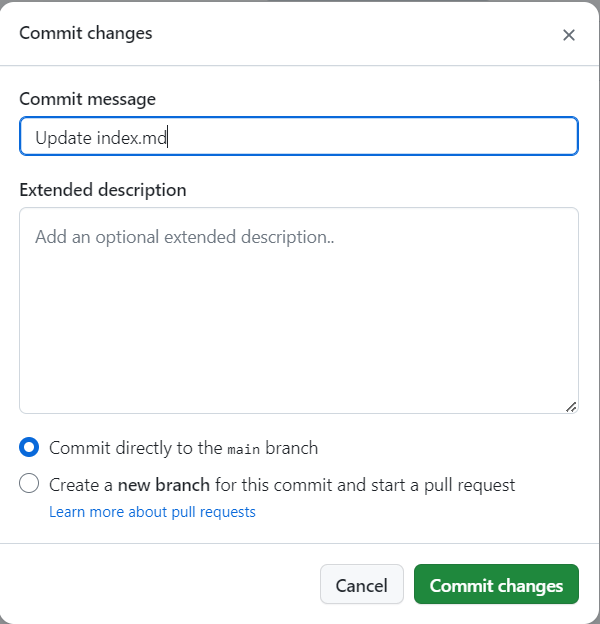Select Commit directly to the main branch radio
The width and height of the screenshot is (600, 624).
coord(29,447)
